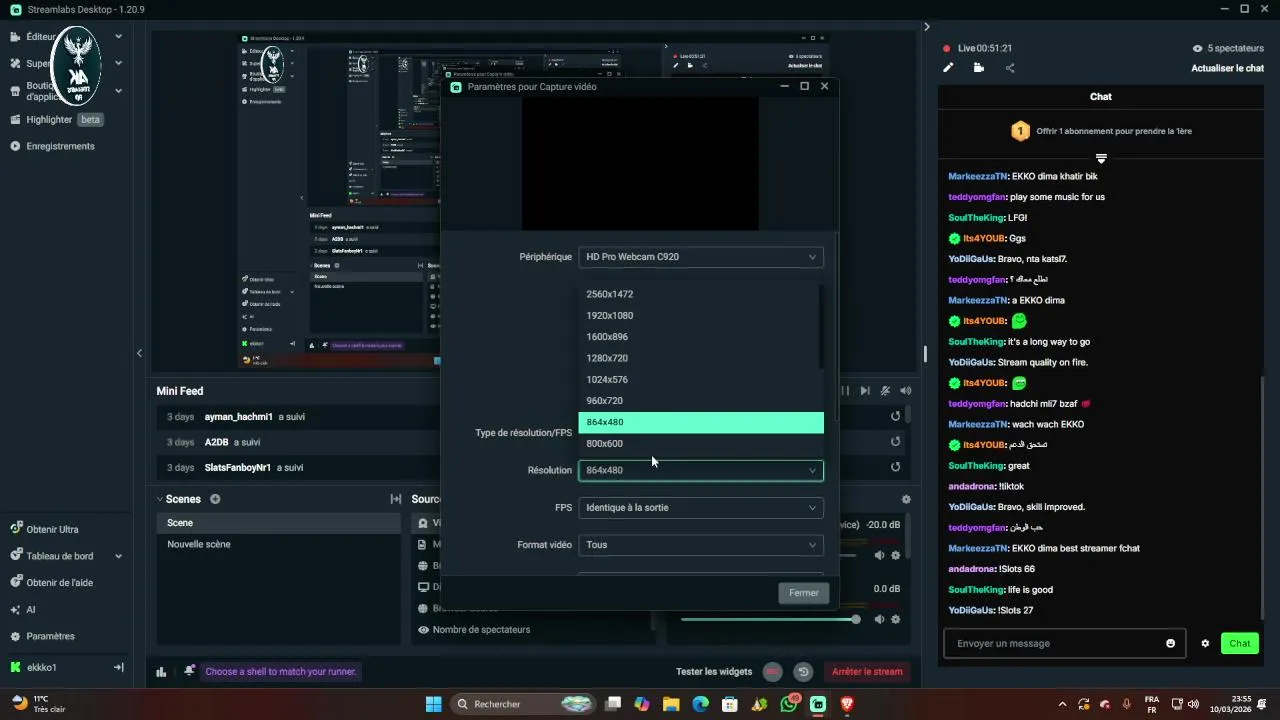Expand the Éditeur sidebar chevron
This screenshot has height=720, width=1280.
(x=118, y=36)
